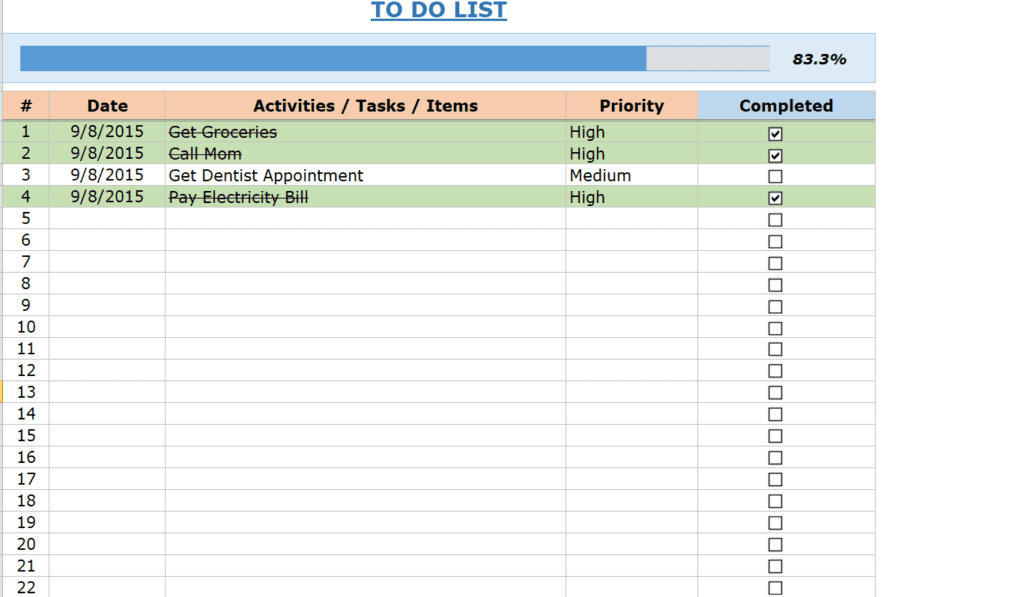Tick the Completed checkbox in row 16

775,458
